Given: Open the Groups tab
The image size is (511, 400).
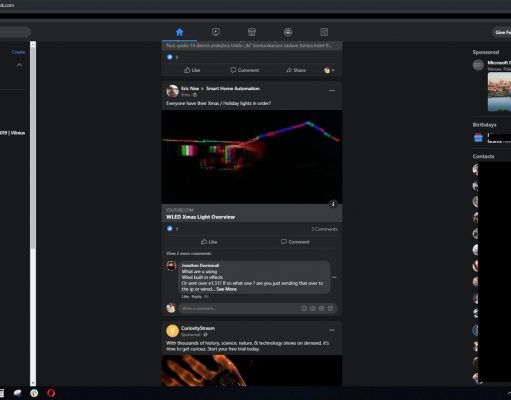Looking at the screenshot, I should [x=288, y=32].
